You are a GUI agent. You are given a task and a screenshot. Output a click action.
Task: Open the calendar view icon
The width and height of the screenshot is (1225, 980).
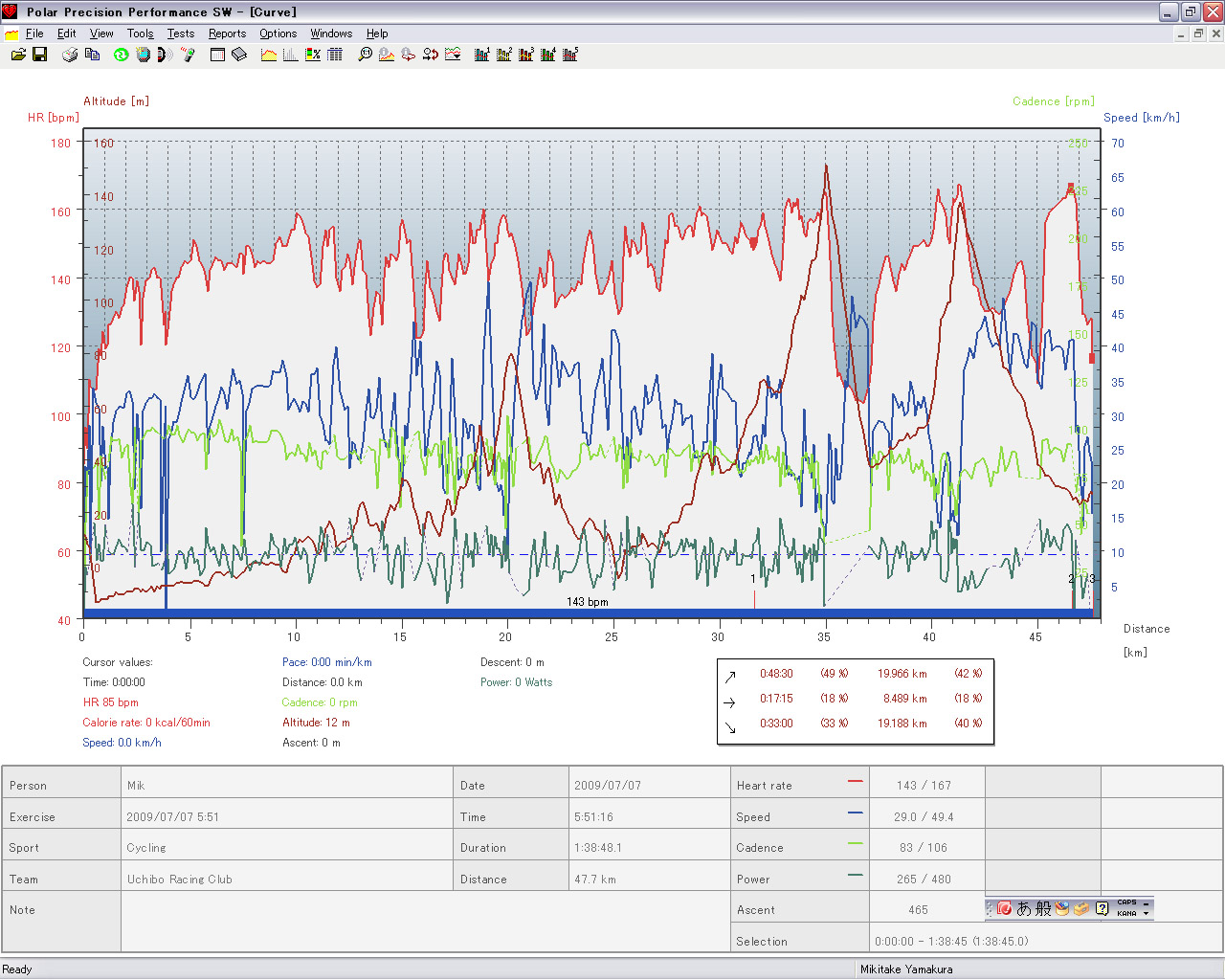pyautogui.click(x=217, y=55)
